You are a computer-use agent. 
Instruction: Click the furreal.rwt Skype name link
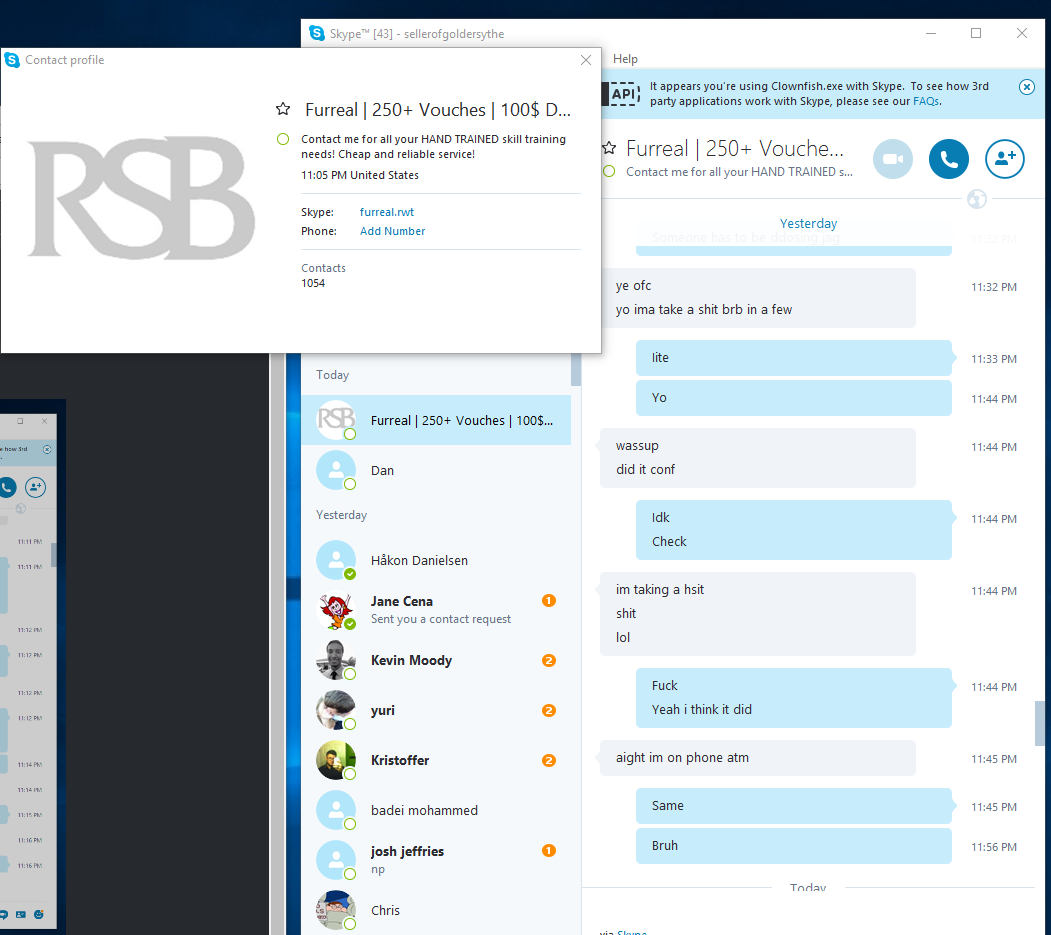387,212
